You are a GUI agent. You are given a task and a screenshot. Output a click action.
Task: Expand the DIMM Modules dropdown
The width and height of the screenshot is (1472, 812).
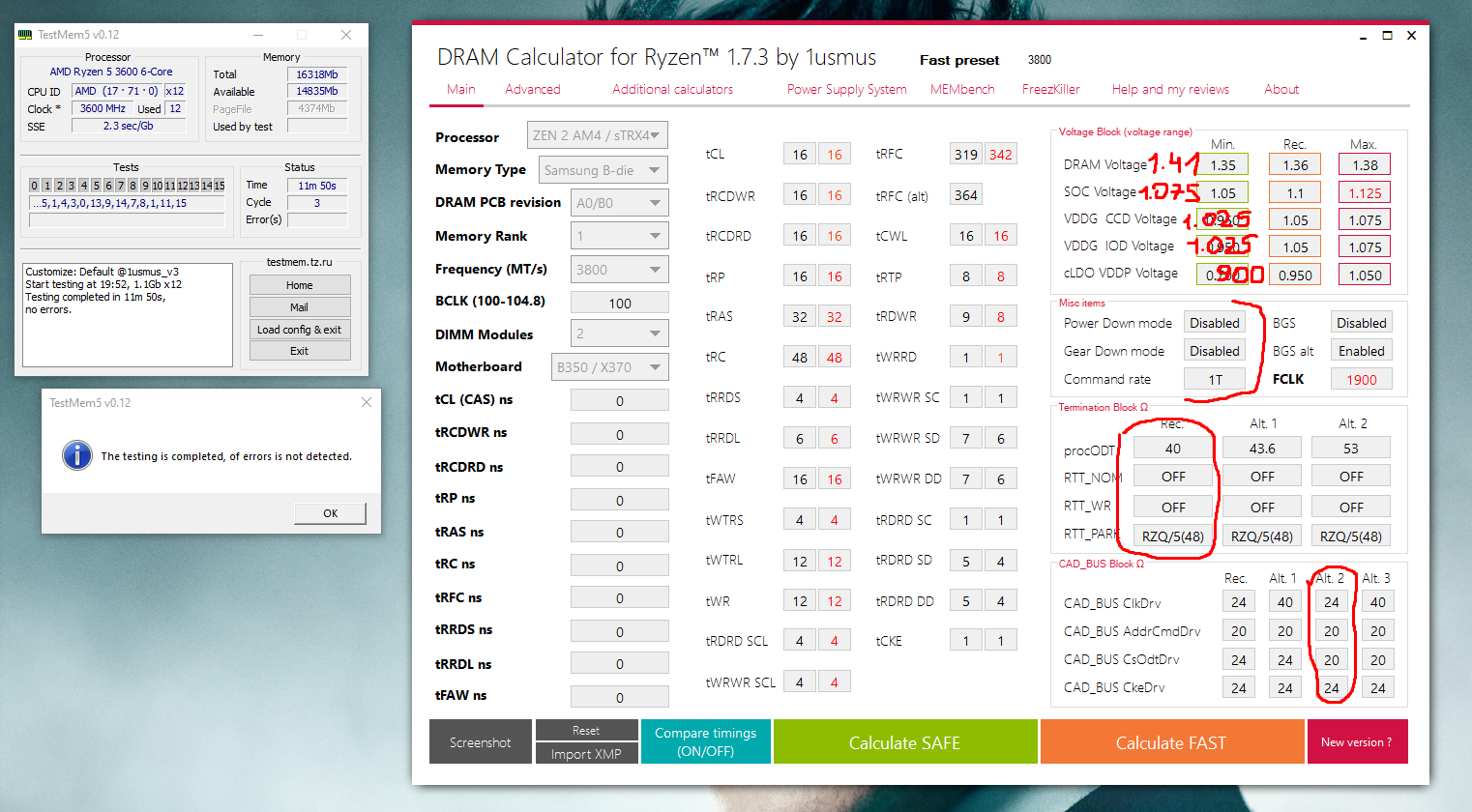[x=619, y=334]
